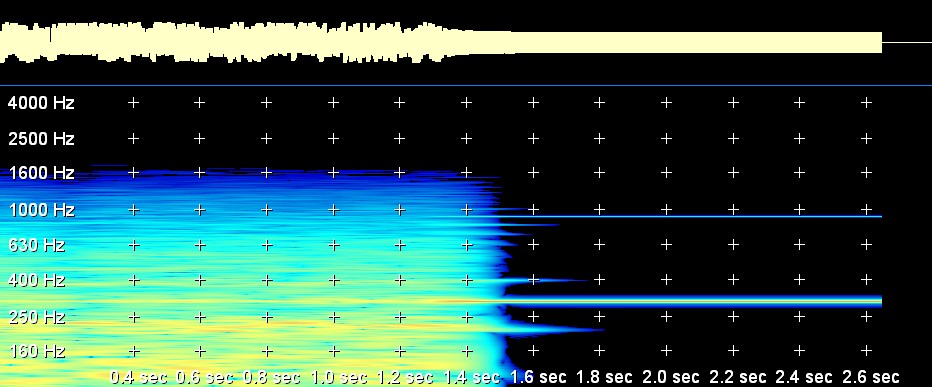Click the grid cross at 4000 Hz, 2.0 sec

pyautogui.click(x=666, y=103)
